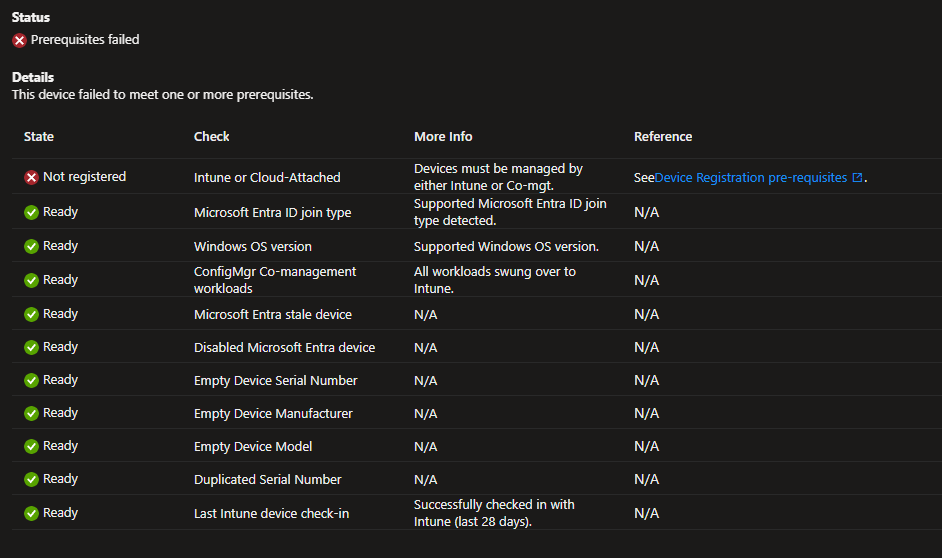Click Reference N/A in Last Intune device check-in row
942x558 pixels.
pos(646,514)
